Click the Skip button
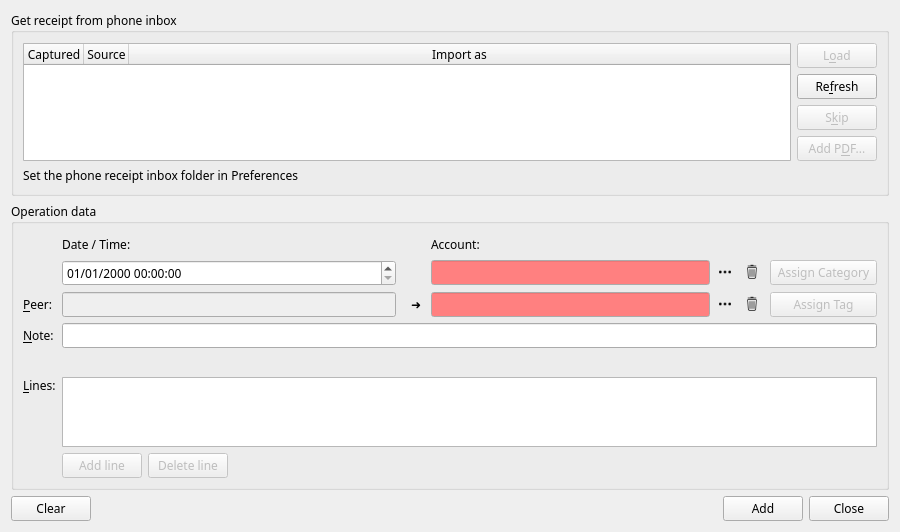This screenshot has width=900, height=532. (x=837, y=118)
